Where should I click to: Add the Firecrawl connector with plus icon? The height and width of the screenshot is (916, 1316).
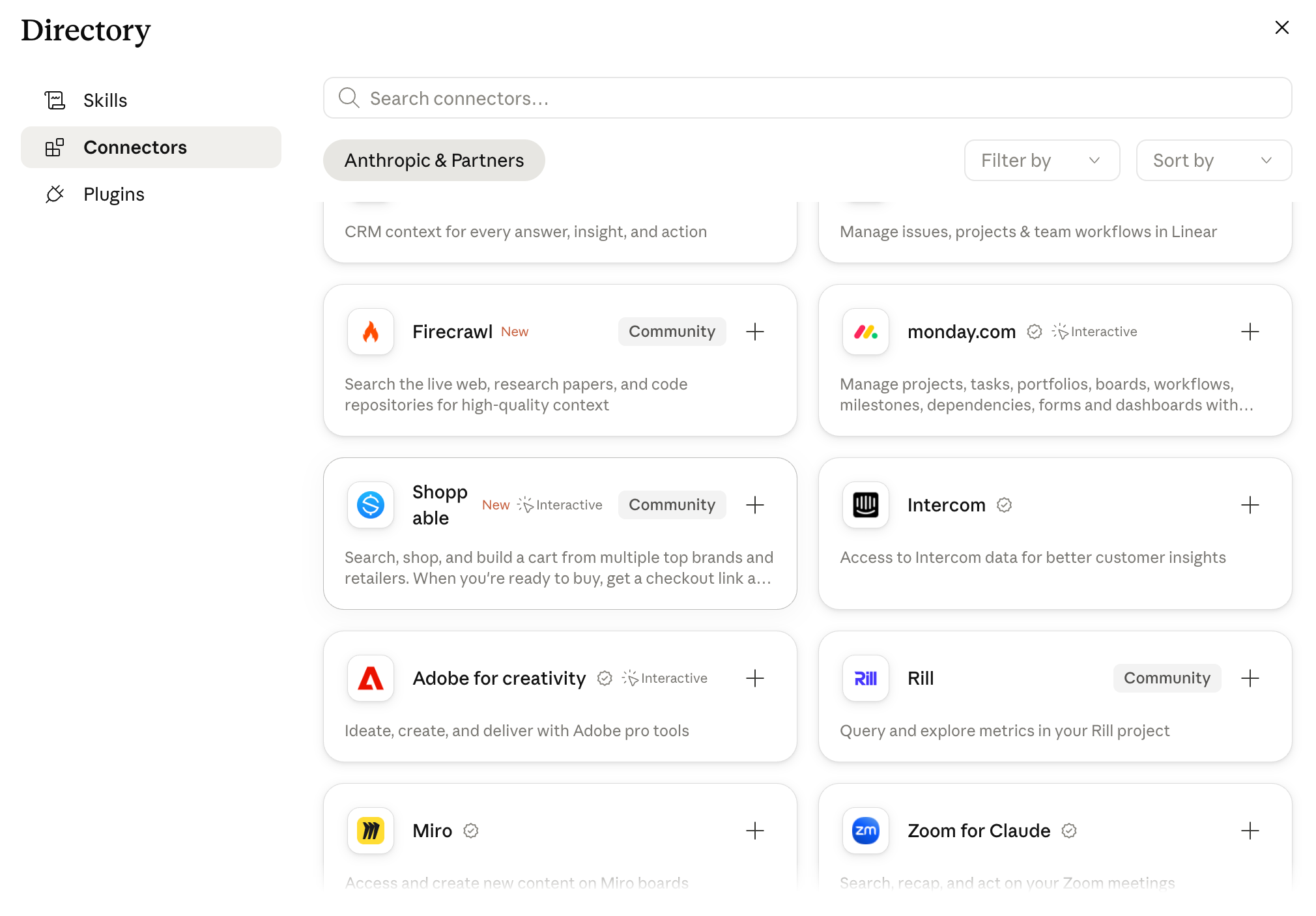[755, 332]
